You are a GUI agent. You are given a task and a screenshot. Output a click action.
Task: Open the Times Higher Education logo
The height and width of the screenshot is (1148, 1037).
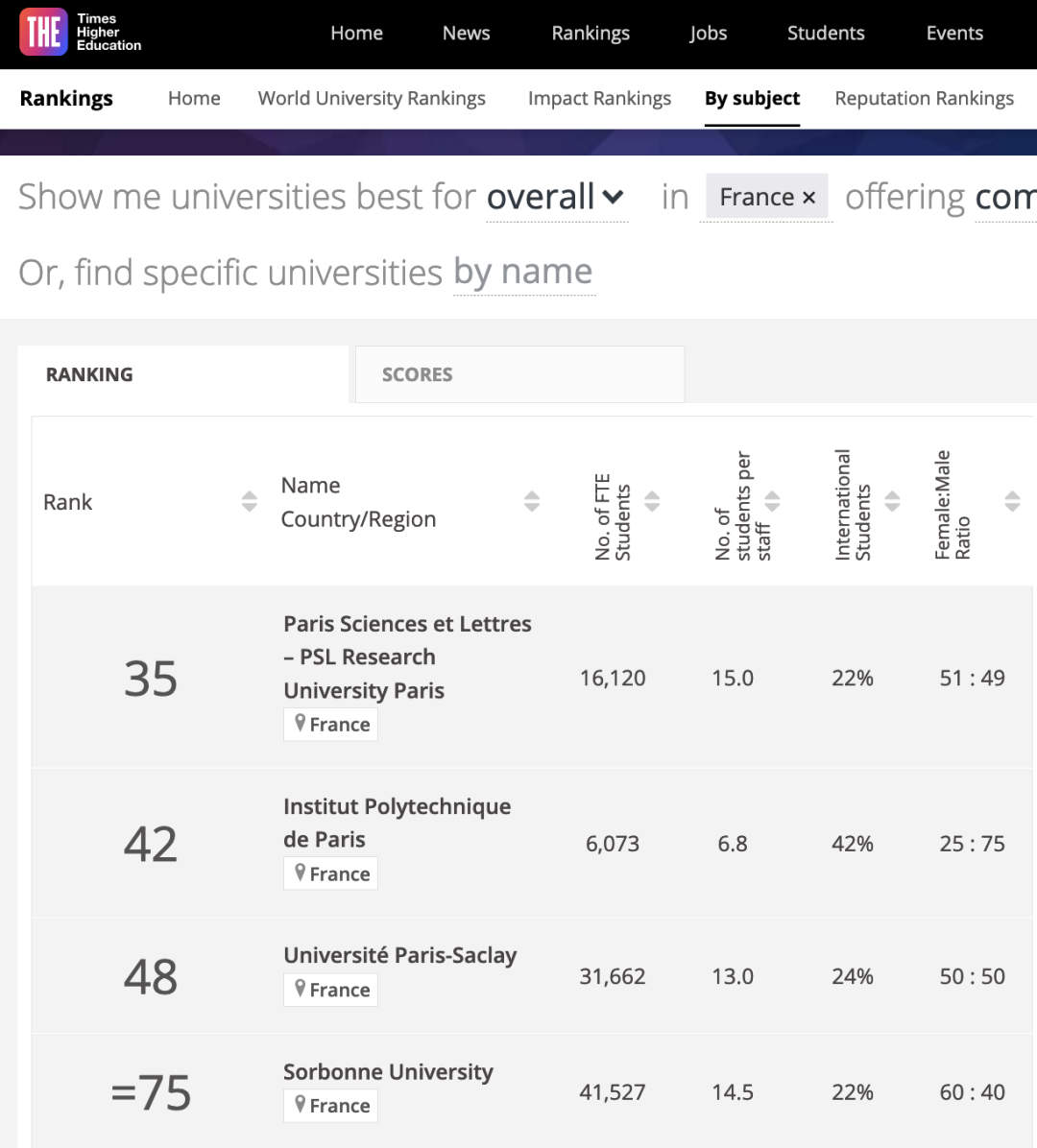pos(81,33)
